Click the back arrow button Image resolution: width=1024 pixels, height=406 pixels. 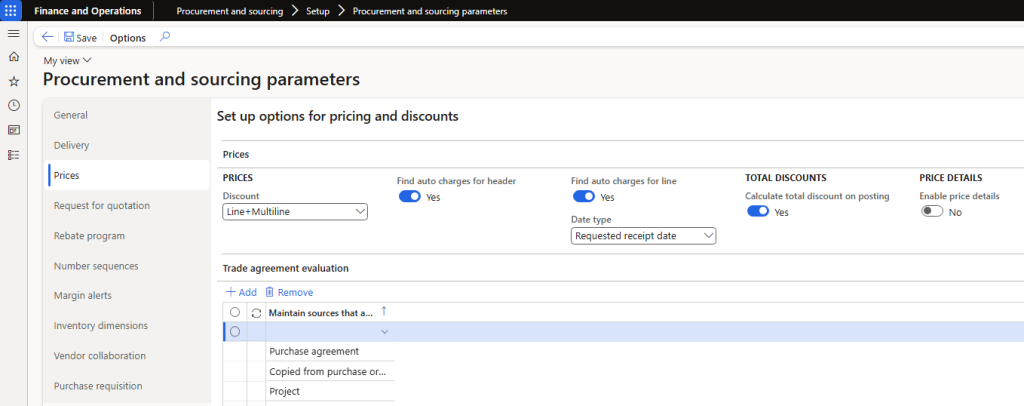(x=47, y=37)
